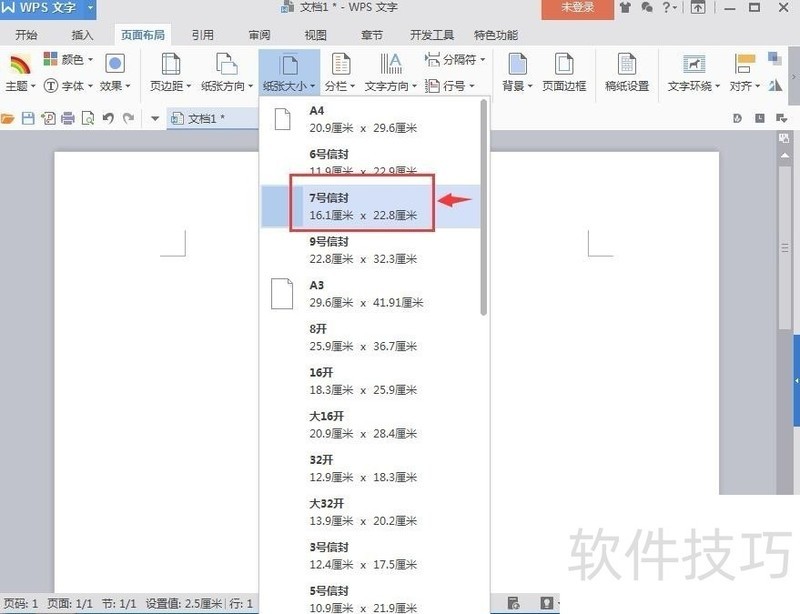Switch to the 开发工具 tab
The image size is (800, 614).
432,35
